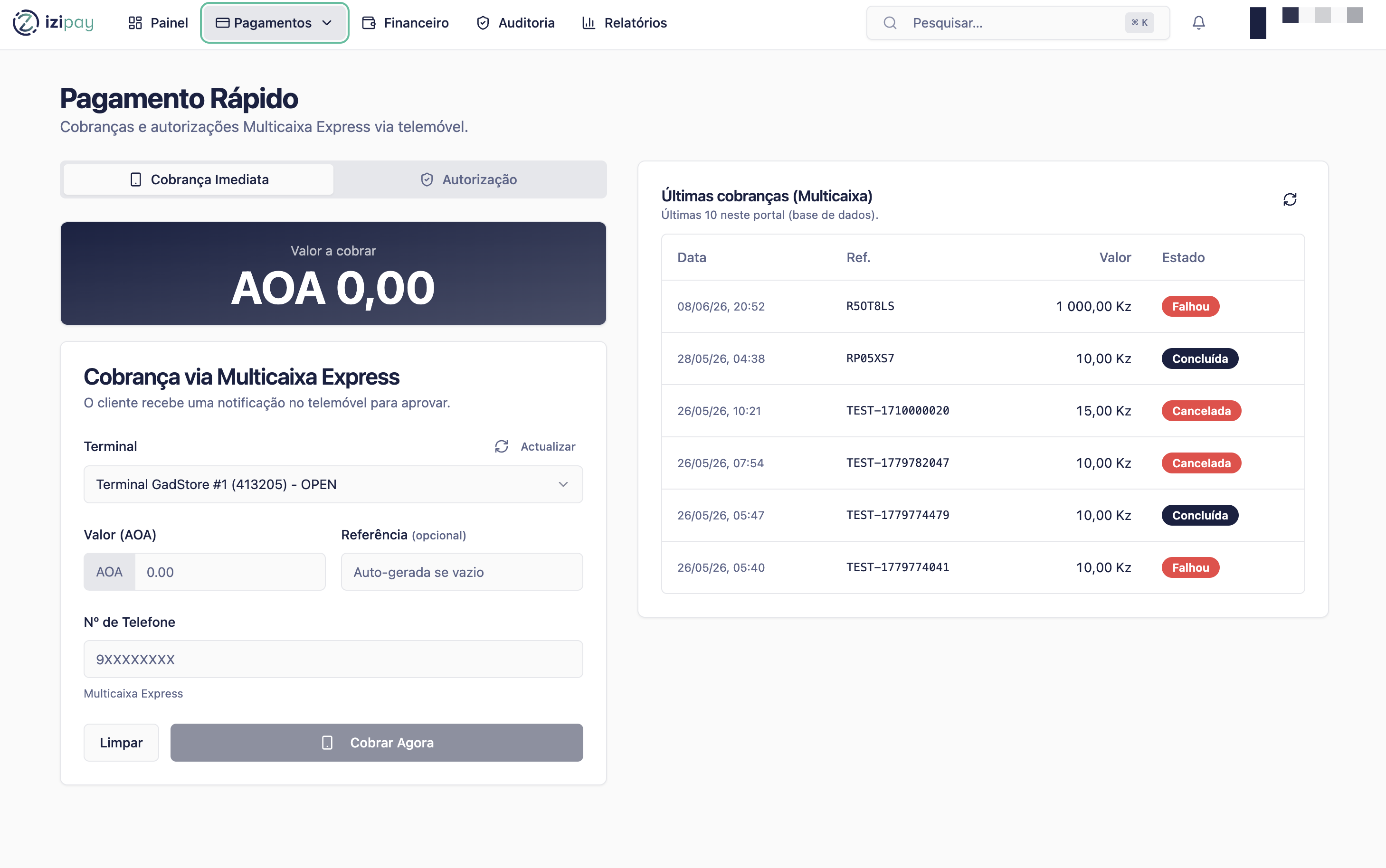Image resolution: width=1386 pixels, height=868 pixels.
Task: Select reference RP05XS7
Action: pos(871,358)
